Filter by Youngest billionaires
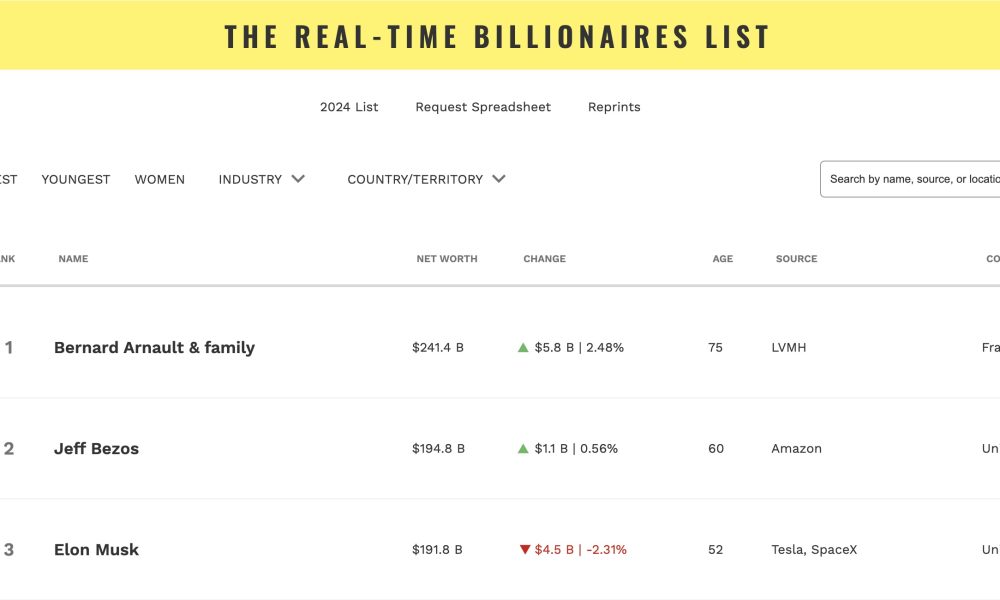 [76, 180]
